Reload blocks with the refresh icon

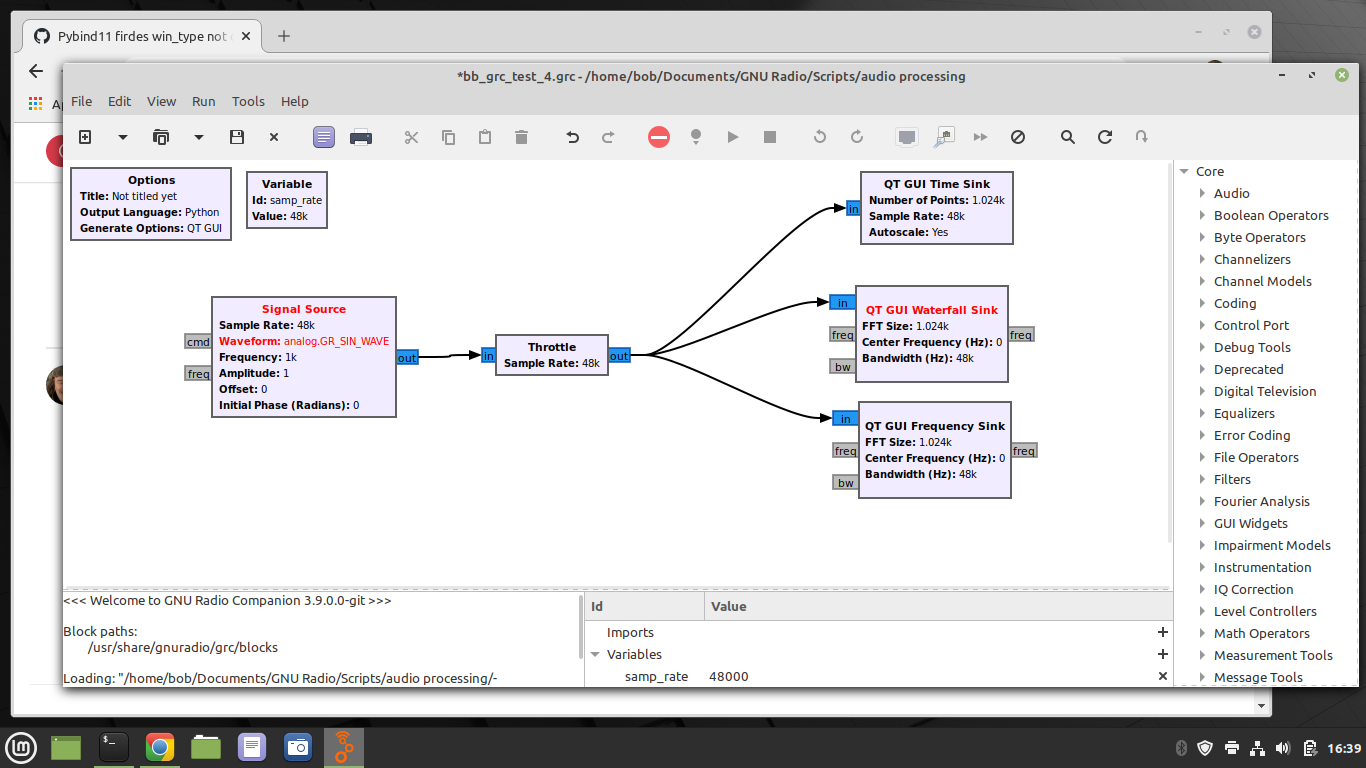pyautogui.click(x=1105, y=137)
